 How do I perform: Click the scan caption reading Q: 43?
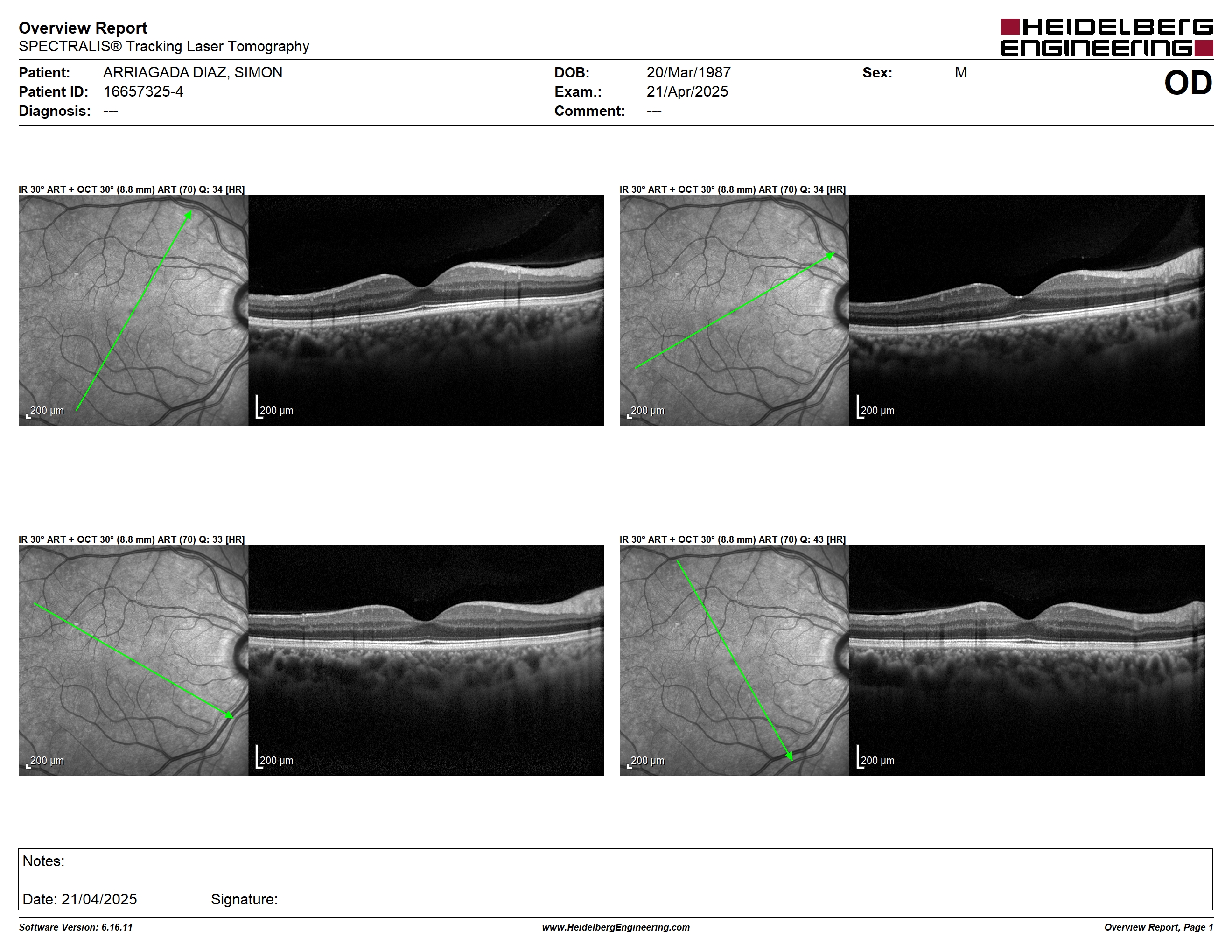[x=733, y=539]
